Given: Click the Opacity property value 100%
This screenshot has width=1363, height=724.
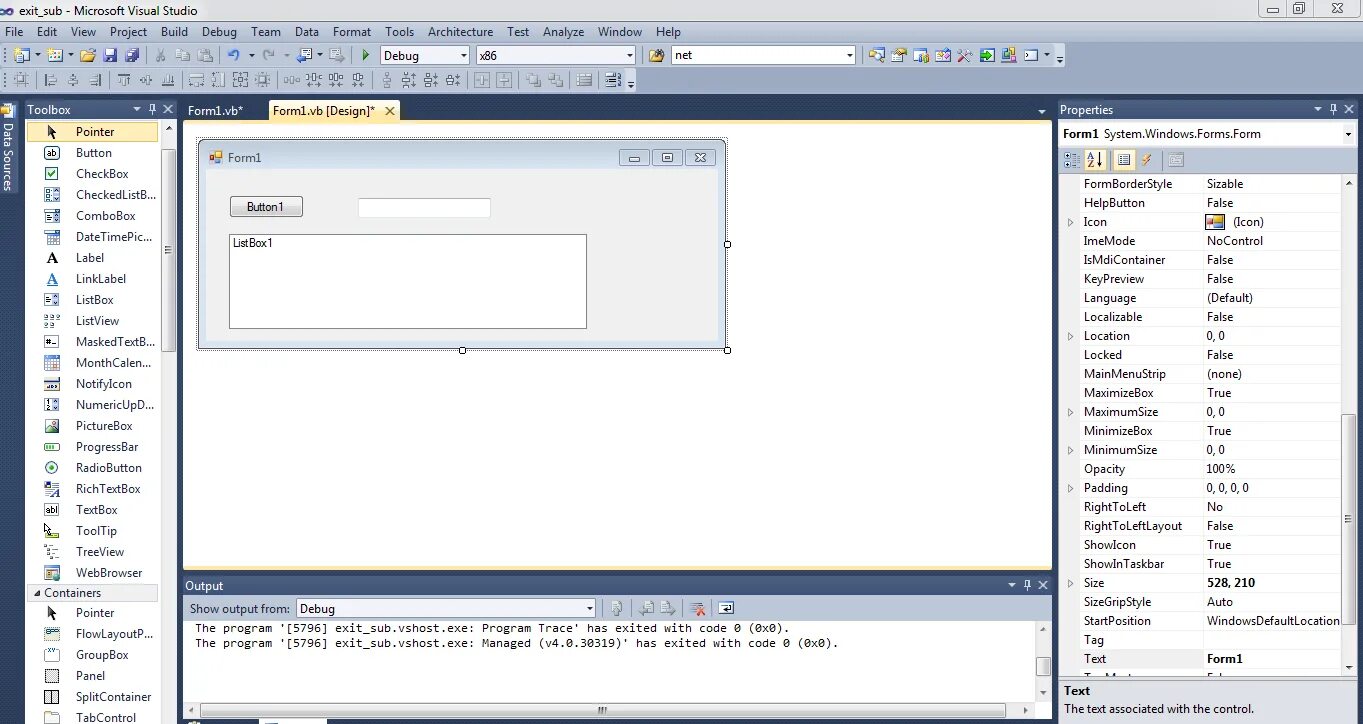Looking at the screenshot, I should (x=1221, y=469).
